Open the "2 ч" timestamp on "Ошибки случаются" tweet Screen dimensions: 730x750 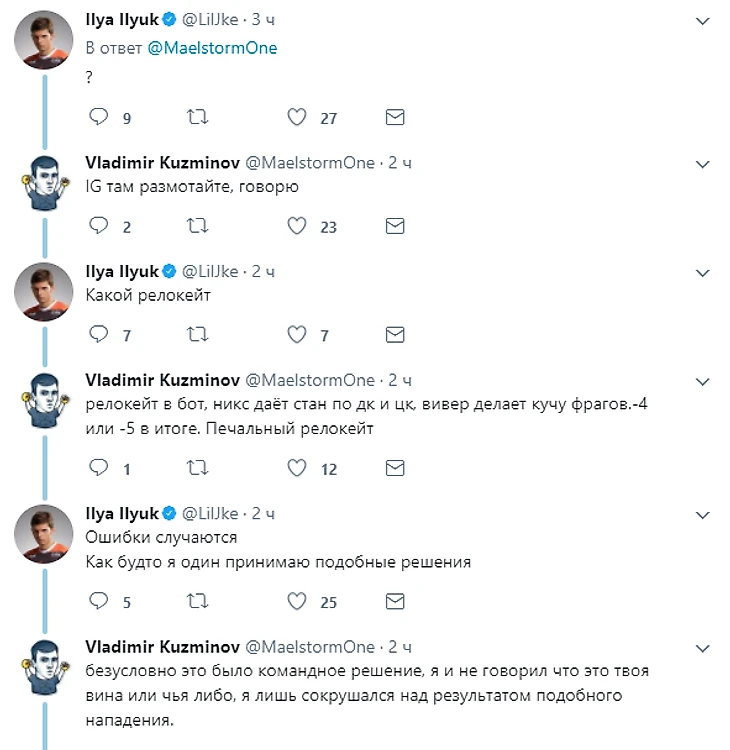coord(264,513)
